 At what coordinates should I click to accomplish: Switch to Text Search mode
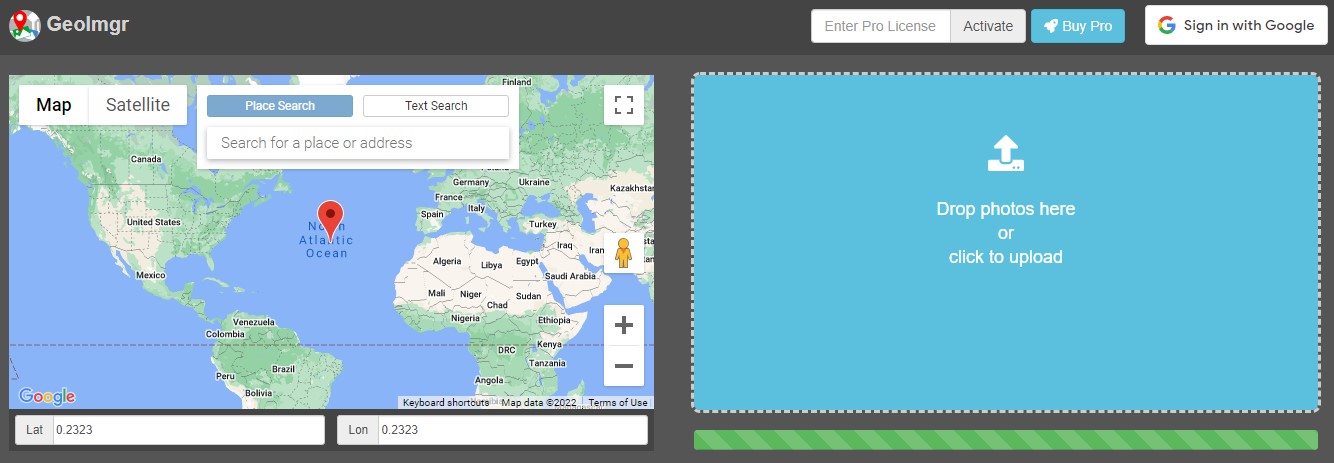[x=436, y=106]
